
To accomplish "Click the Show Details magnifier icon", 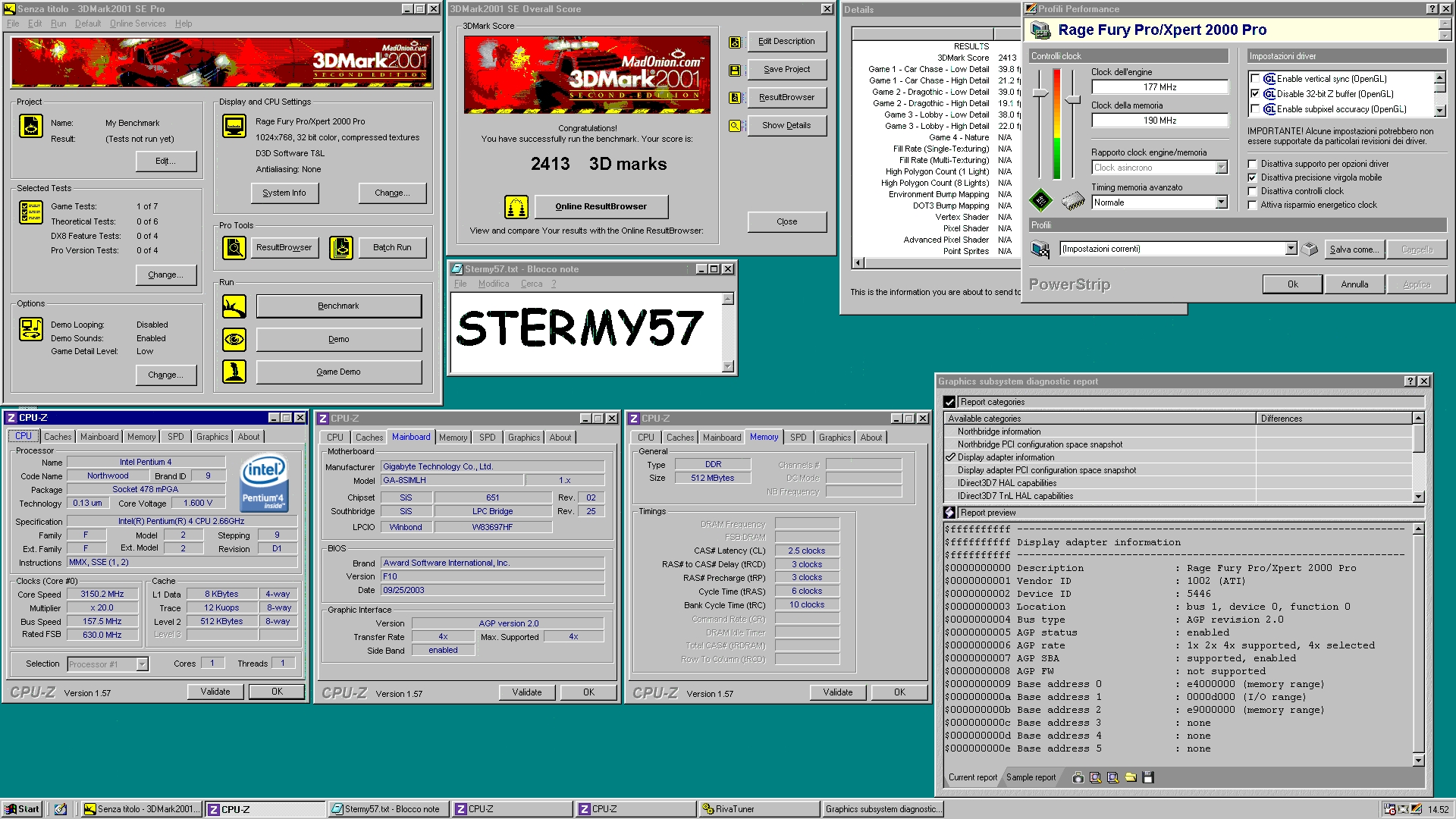I will click(735, 126).
